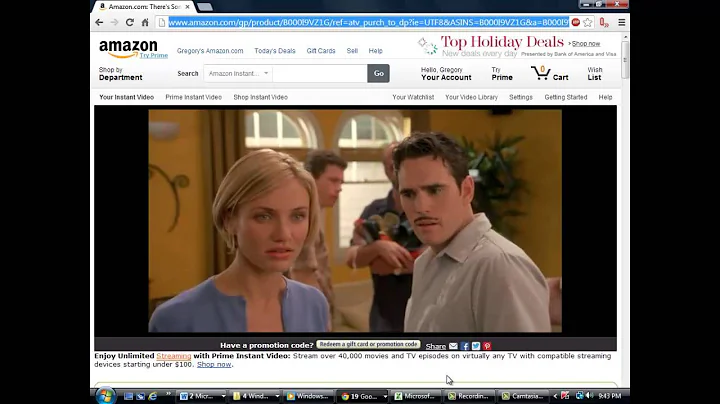Click the red Adblock icon in the address bar

click(576, 22)
